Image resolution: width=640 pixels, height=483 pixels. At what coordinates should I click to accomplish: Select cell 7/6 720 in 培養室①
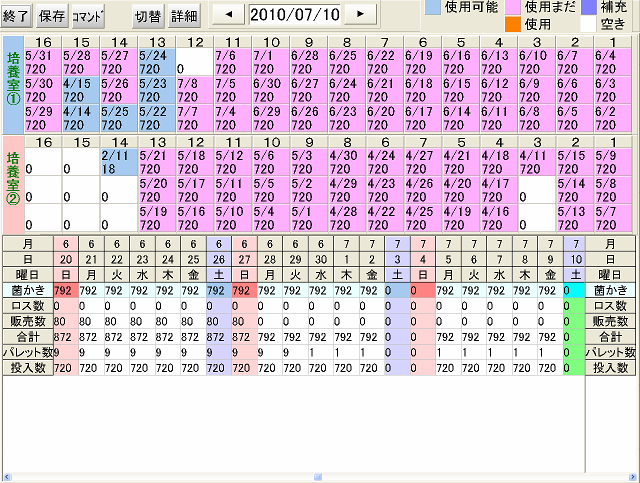(233, 62)
